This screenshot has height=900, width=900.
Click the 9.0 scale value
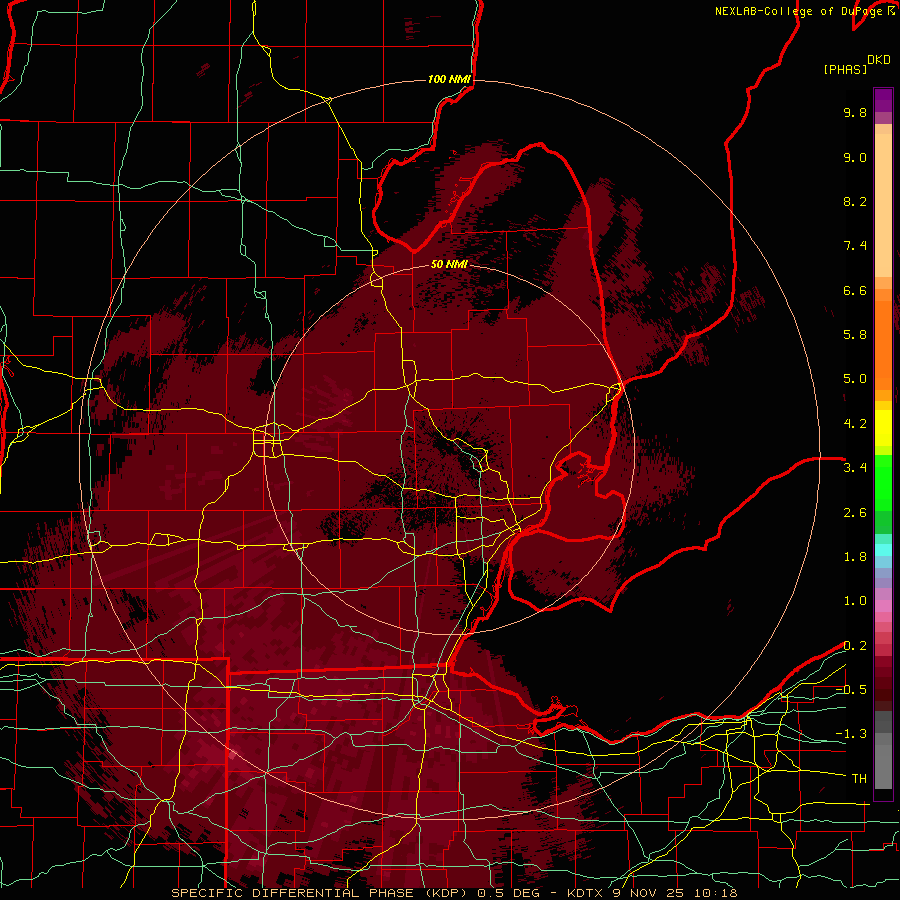(855, 157)
